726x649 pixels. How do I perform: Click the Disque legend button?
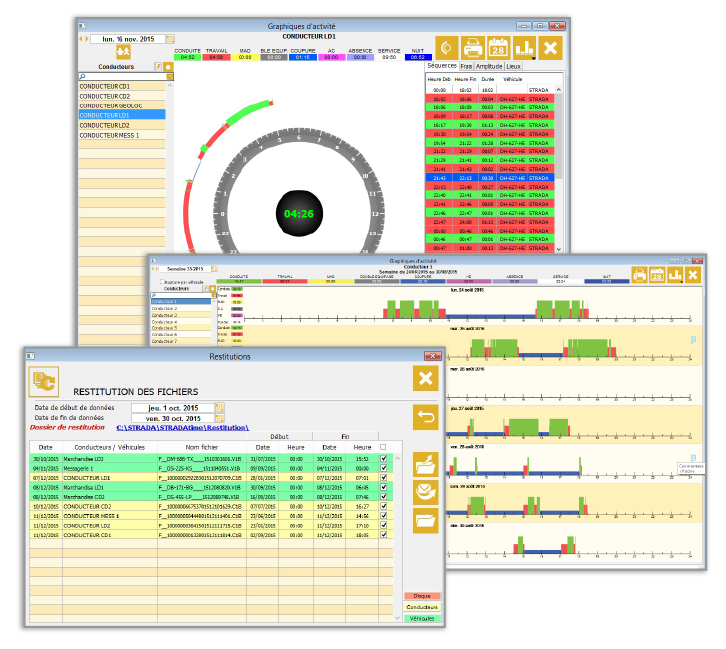click(x=422, y=596)
